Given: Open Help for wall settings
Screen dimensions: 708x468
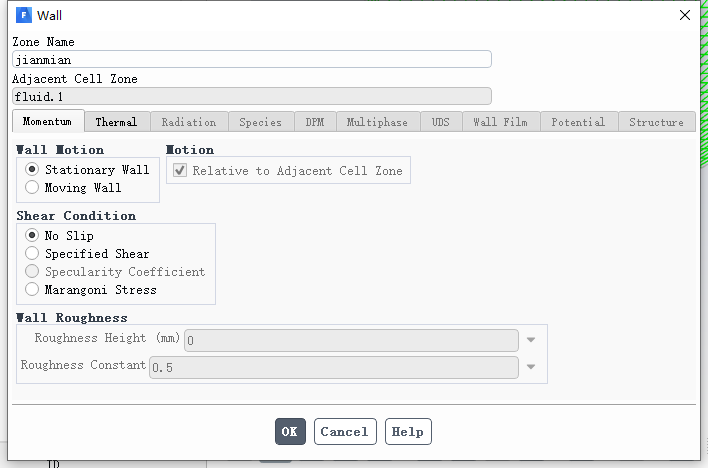Looking at the screenshot, I should click(408, 431).
